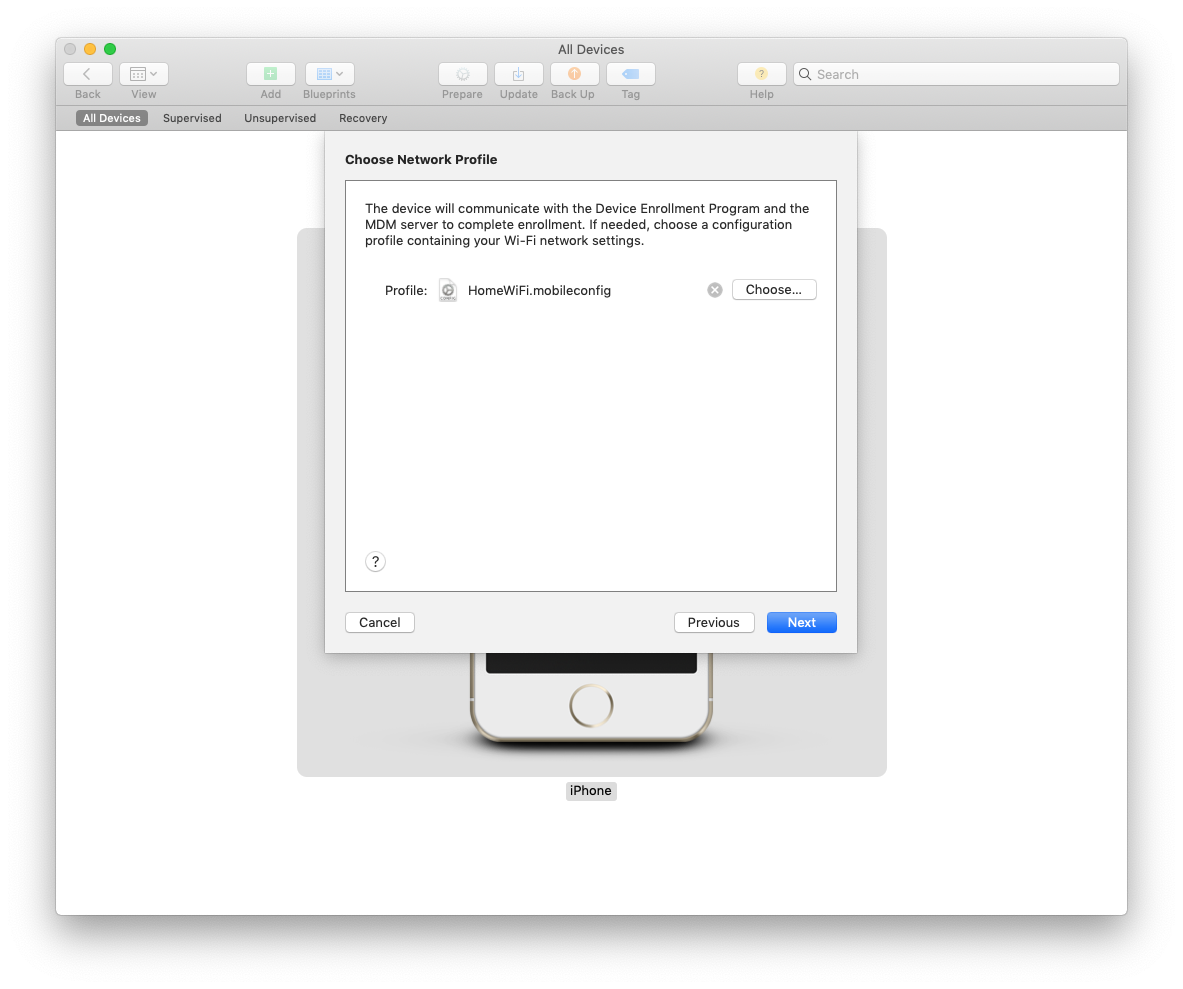Cancel the network profile dialog
The image size is (1183, 989).
[x=380, y=622]
